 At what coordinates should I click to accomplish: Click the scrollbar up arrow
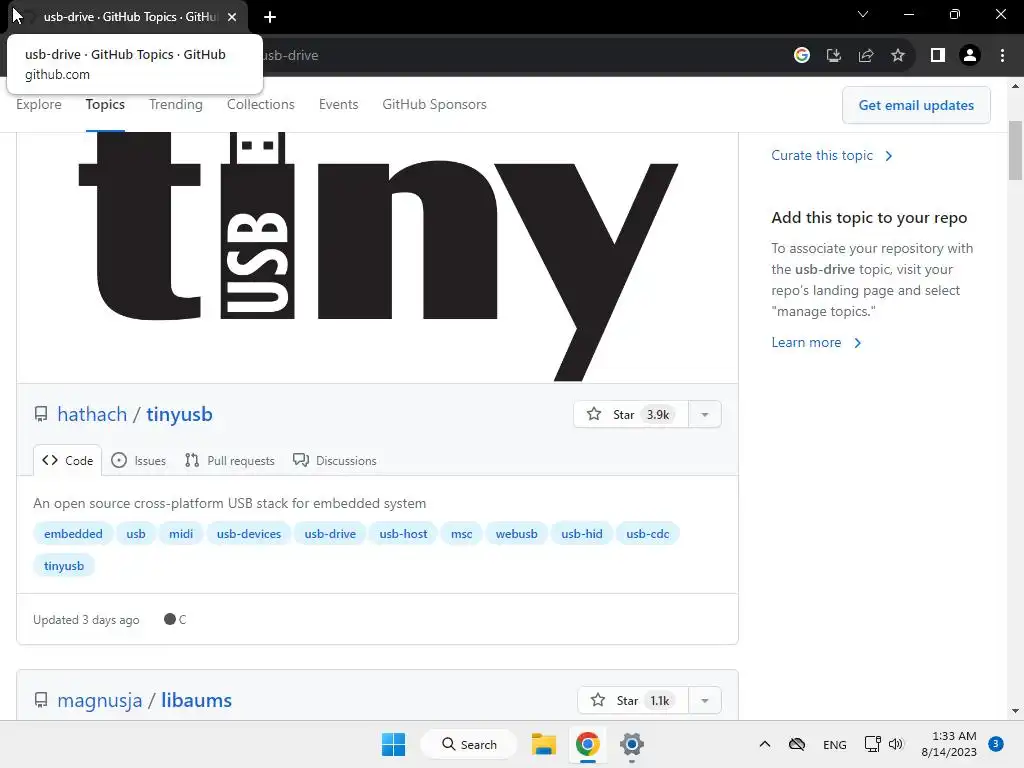point(1016,86)
